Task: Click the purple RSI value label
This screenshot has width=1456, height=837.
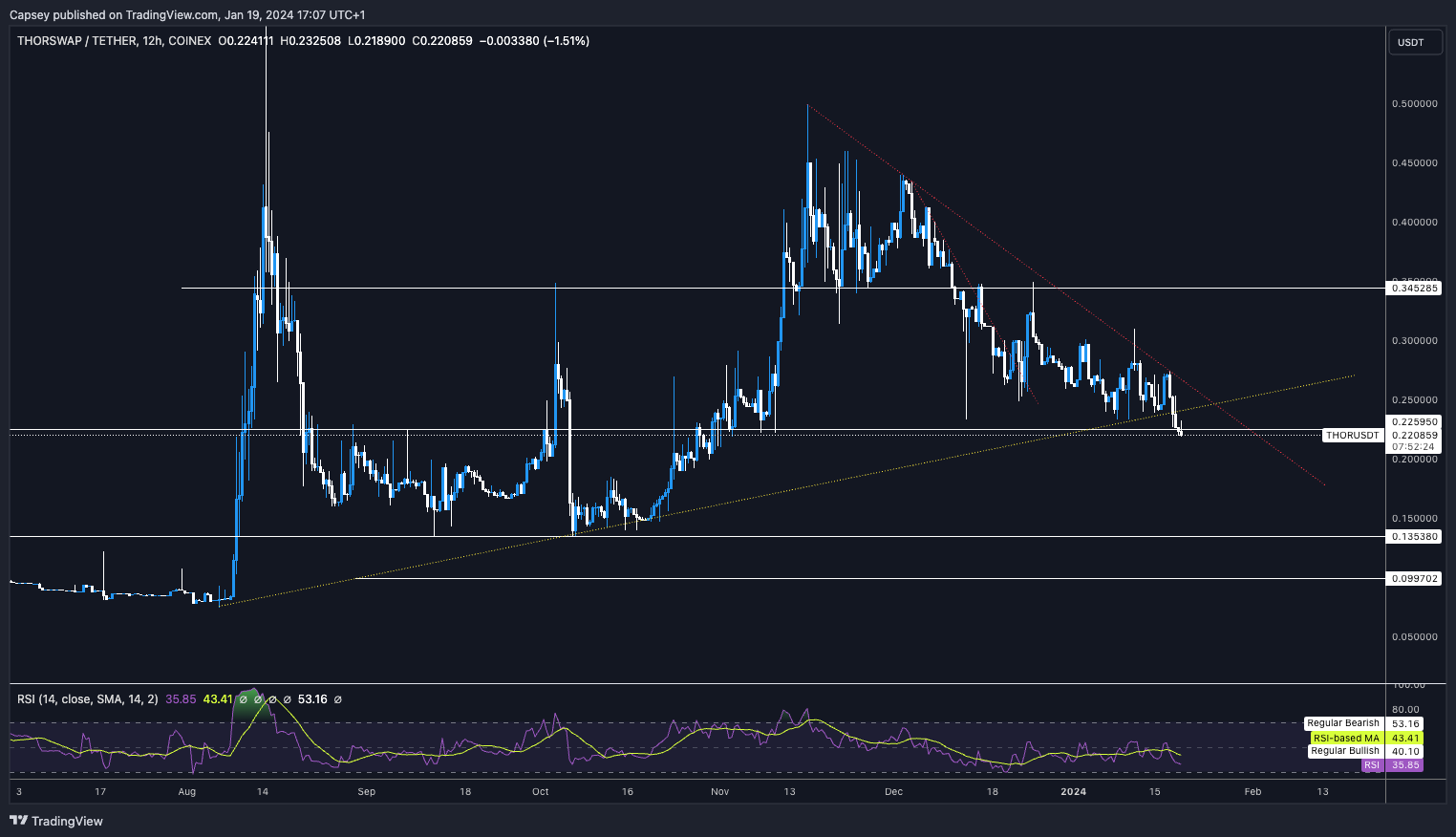Action: (1371, 765)
